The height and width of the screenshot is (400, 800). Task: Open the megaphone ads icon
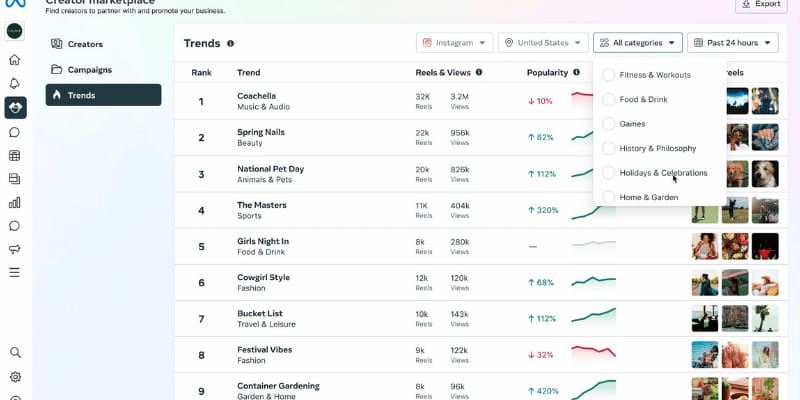[15, 249]
